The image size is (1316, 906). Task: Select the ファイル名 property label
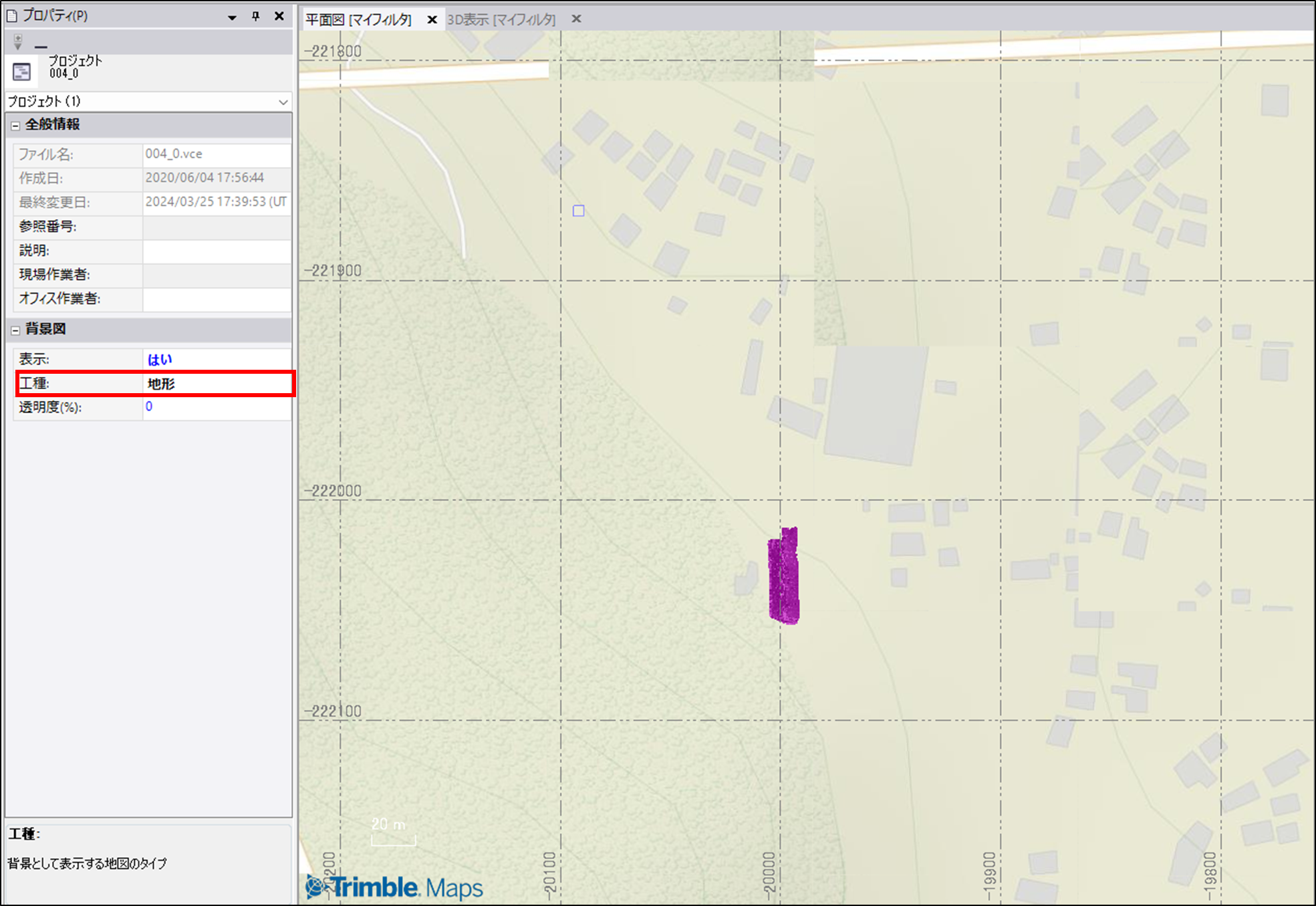(x=46, y=154)
